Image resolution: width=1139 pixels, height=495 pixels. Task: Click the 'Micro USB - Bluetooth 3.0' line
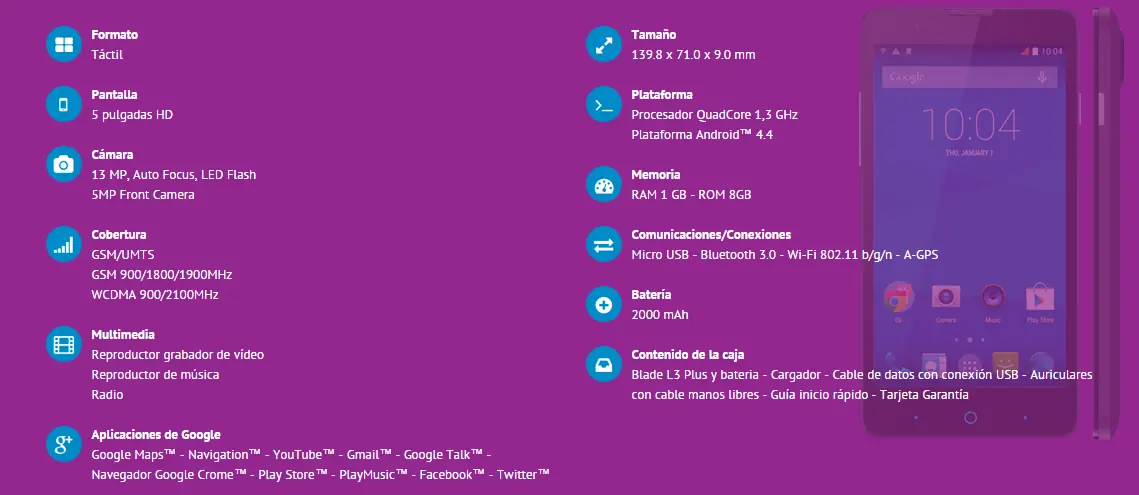[786, 254]
